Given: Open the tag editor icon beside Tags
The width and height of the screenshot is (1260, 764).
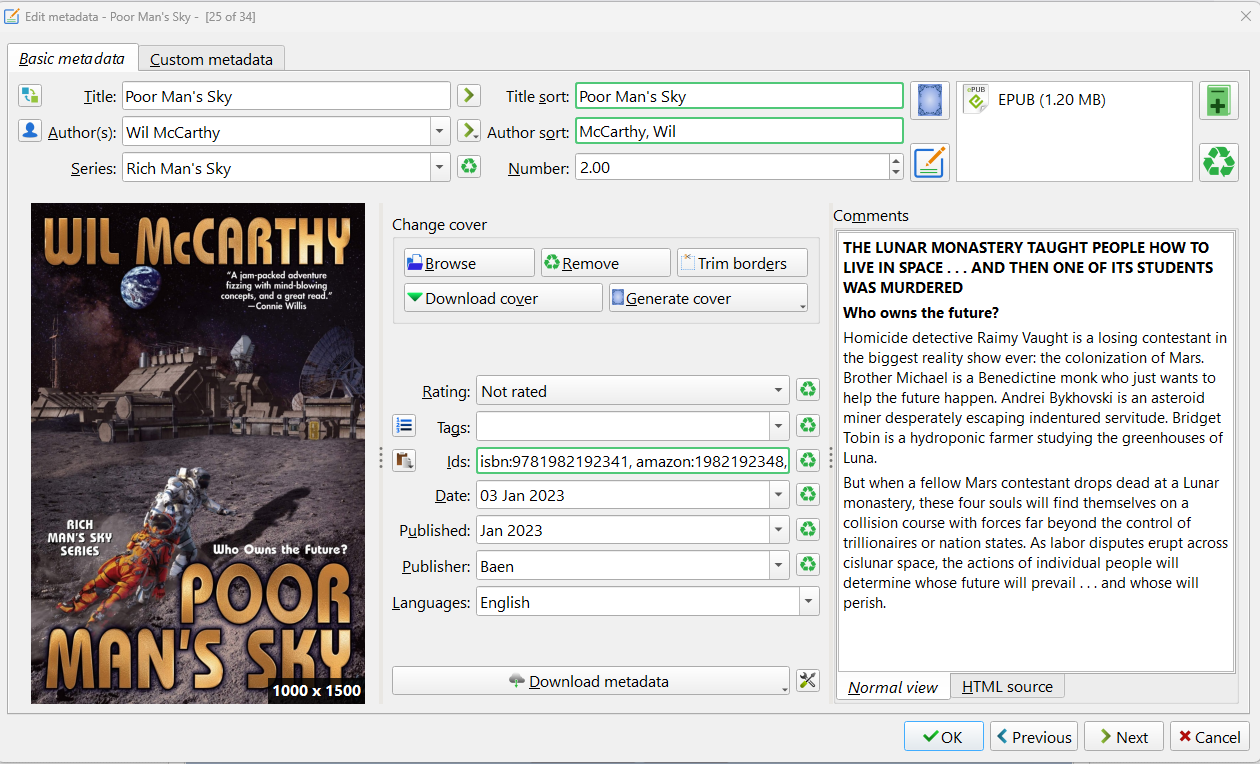Looking at the screenshot, I should 404,426.
